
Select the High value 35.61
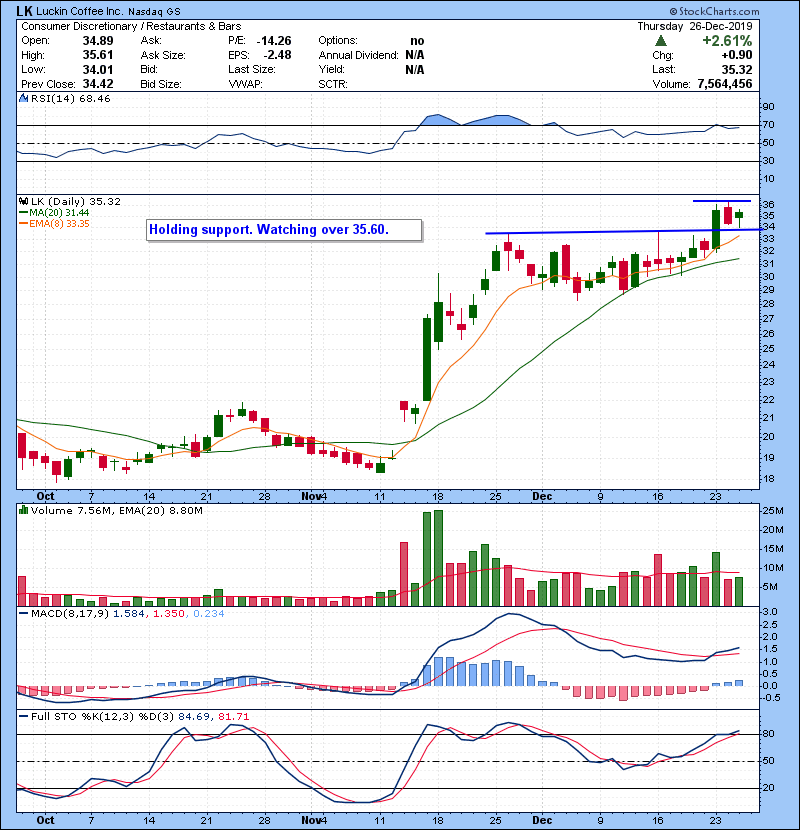(98, 55)
